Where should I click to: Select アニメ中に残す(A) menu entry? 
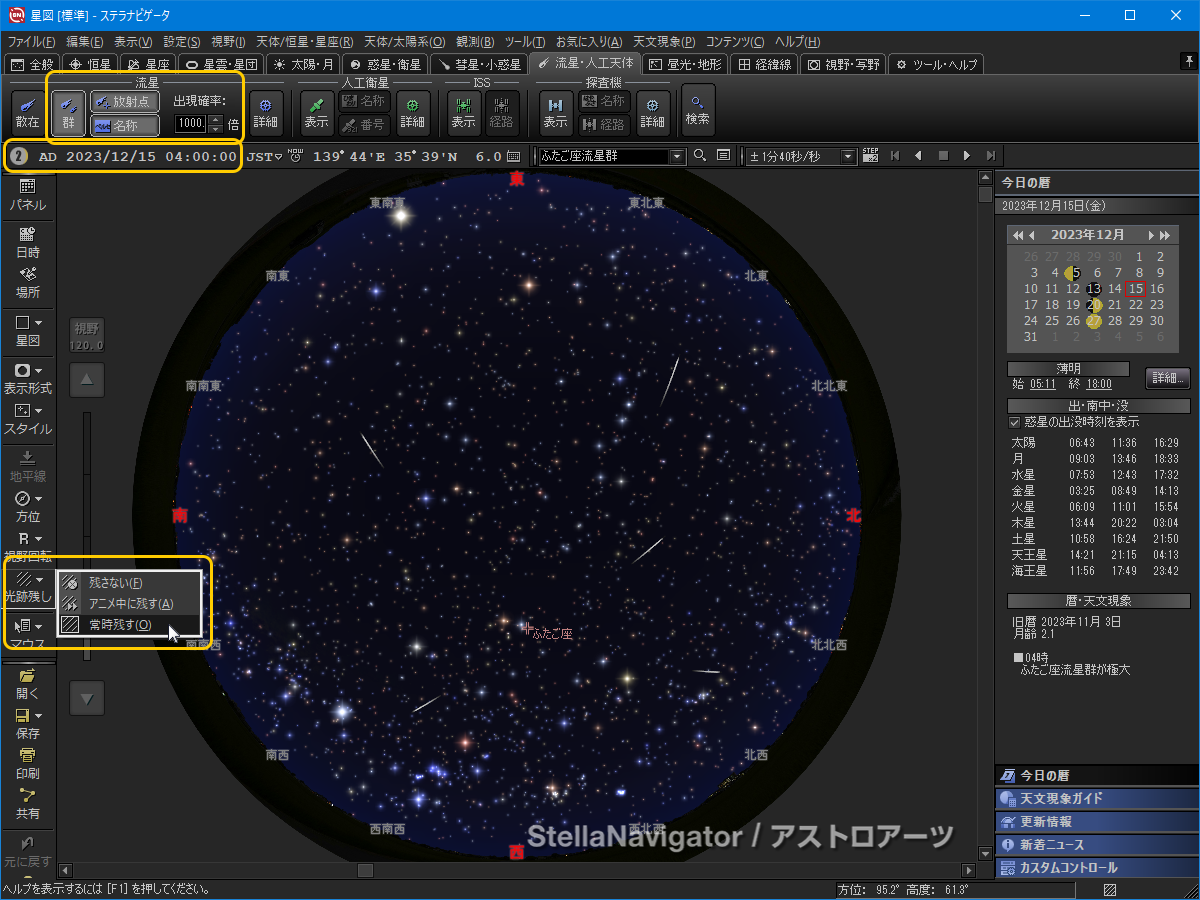pyautogui.click(x=131, y=603)
